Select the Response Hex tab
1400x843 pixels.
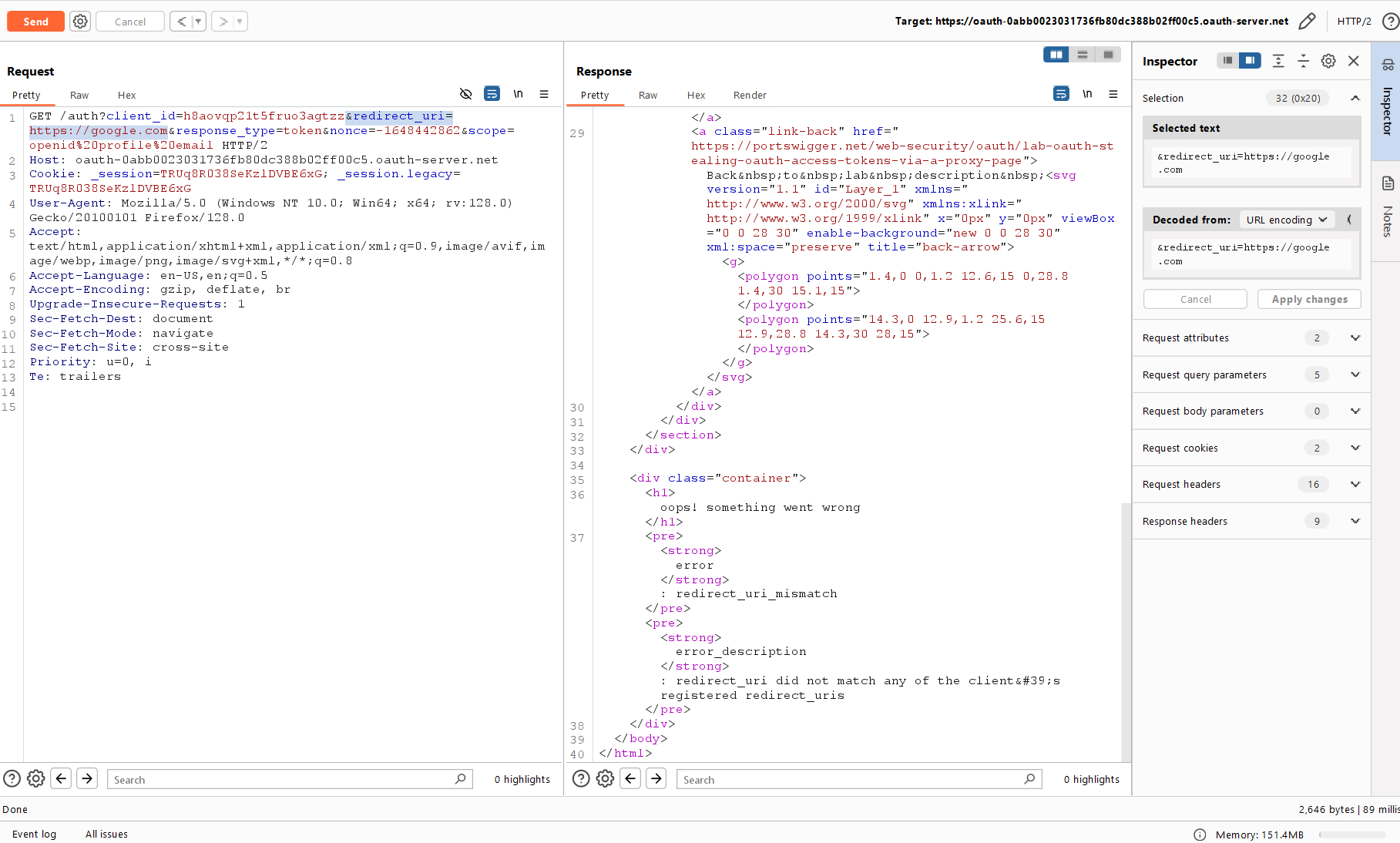[x=696, y=96]
